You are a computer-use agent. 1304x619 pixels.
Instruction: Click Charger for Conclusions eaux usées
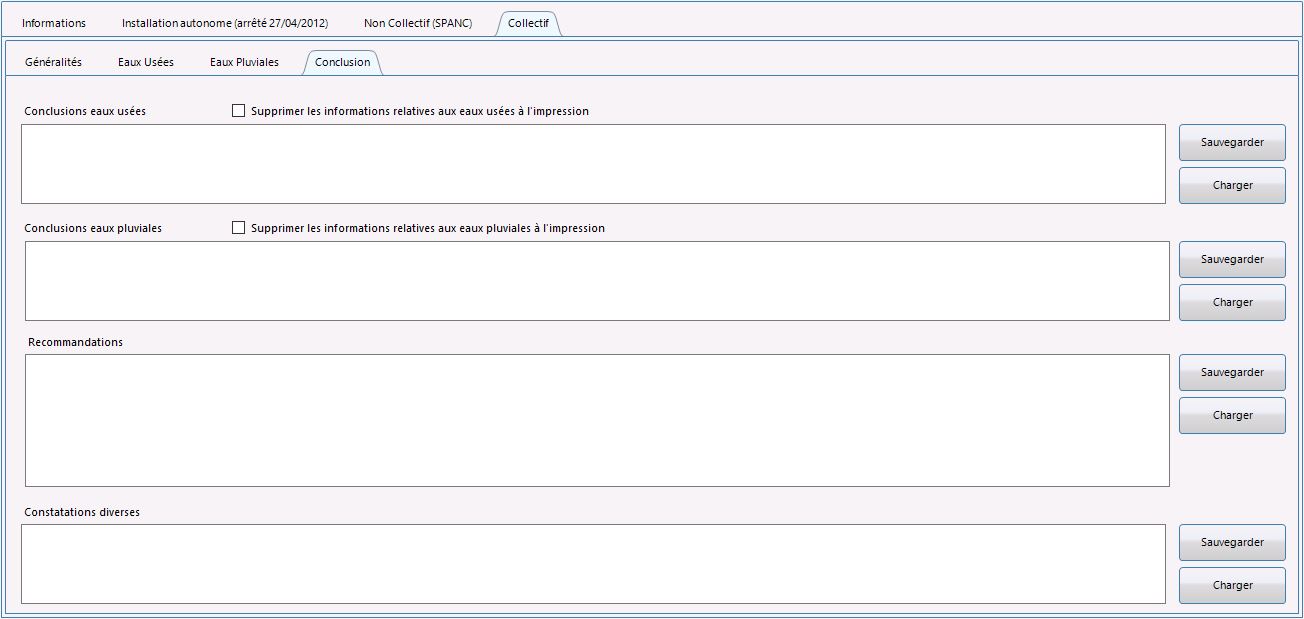(x=1232, y=185)
